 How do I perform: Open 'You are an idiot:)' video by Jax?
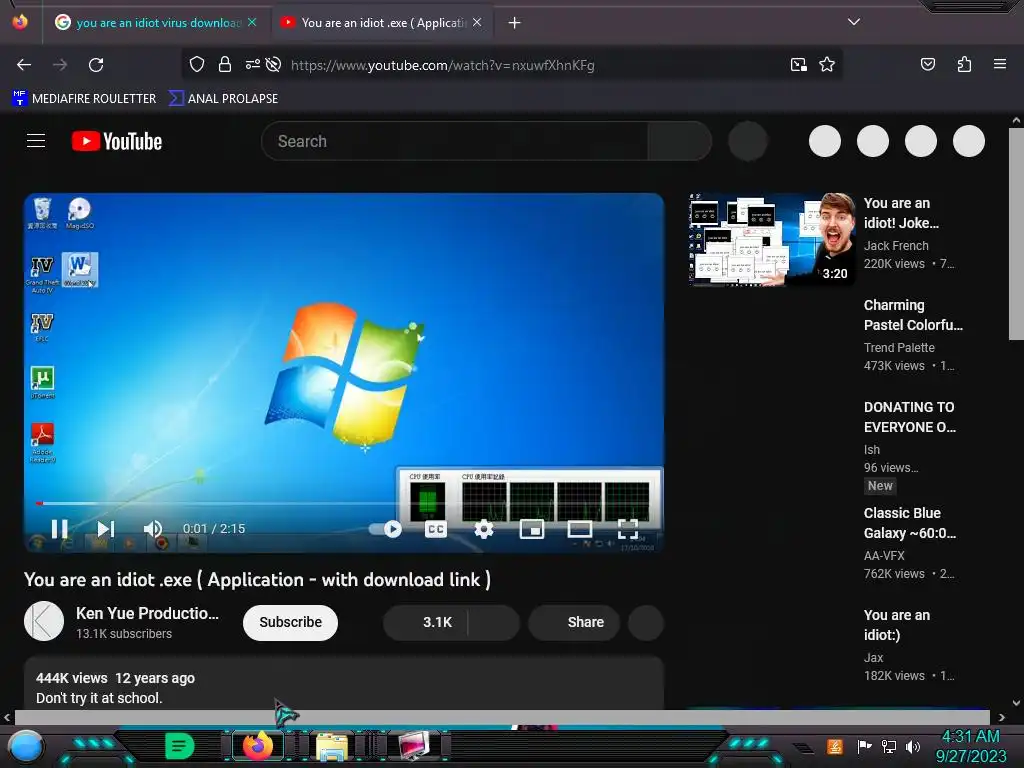coord(897,625)
